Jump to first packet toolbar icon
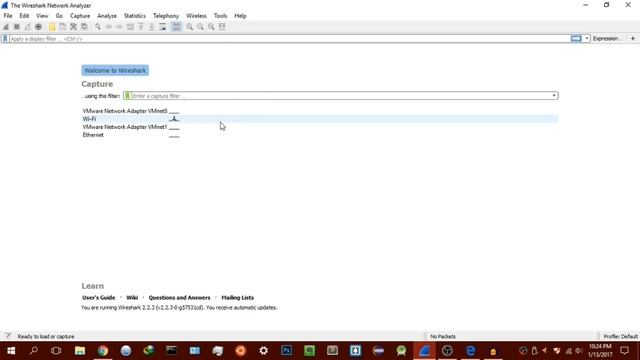Screen dimensions: 640x360 (141, 27)
